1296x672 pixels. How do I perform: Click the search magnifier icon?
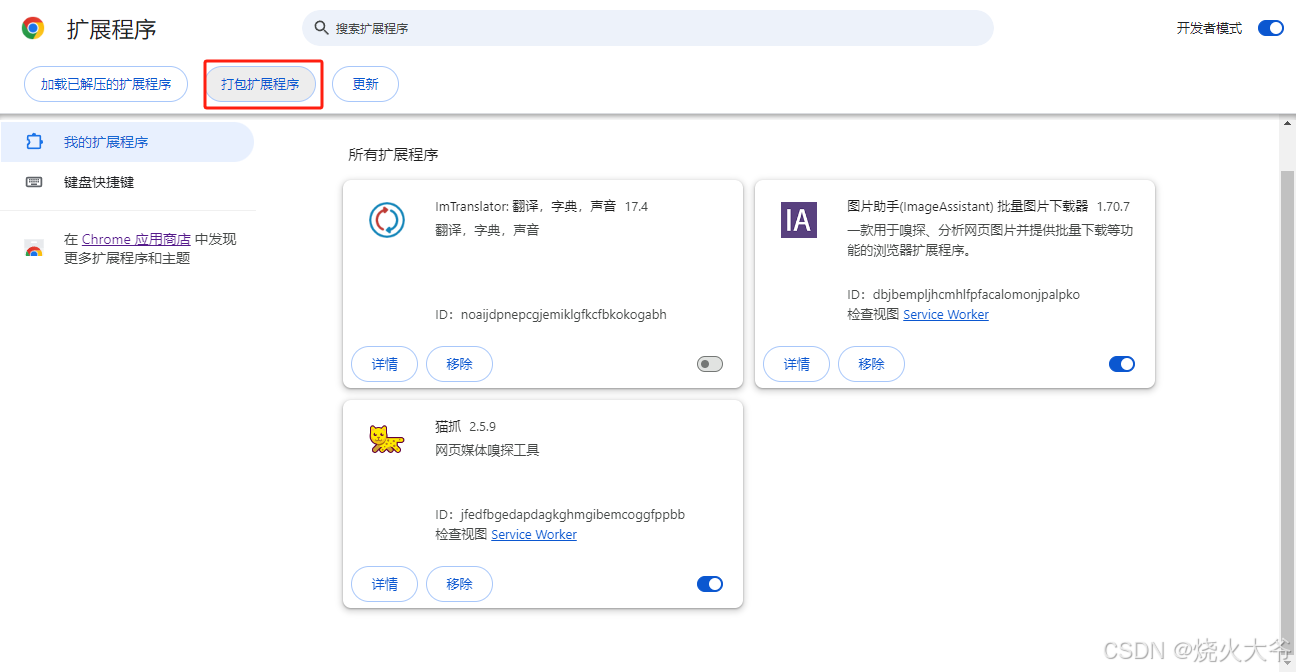coord(321,28)
